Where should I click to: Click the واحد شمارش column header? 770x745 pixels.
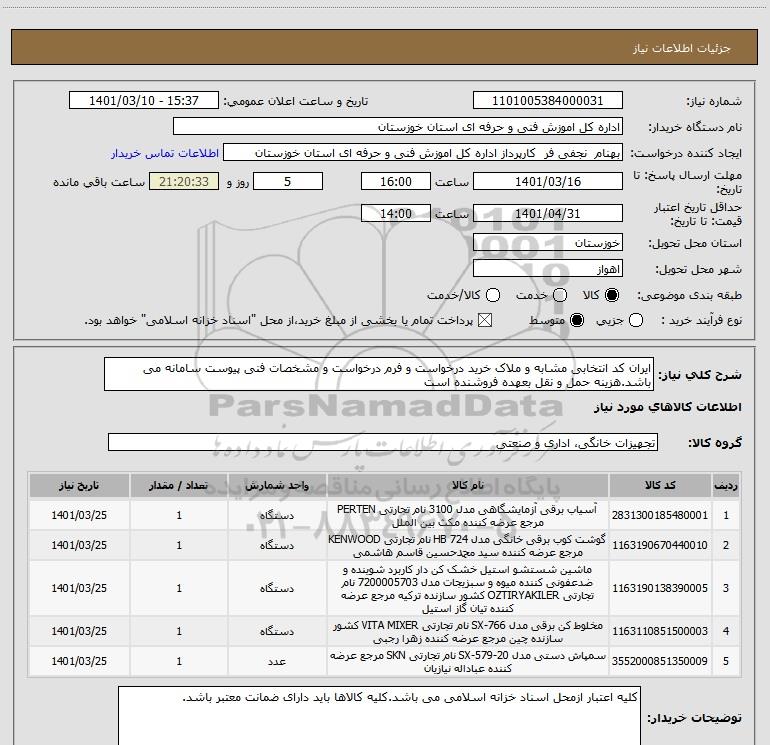(277, 486)
